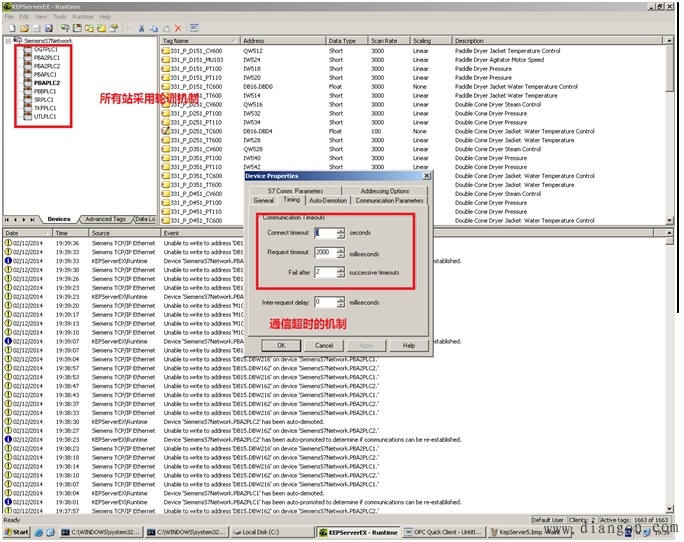
Task: Decrease the Request timeout spinner value
Action: pos(341,256)
